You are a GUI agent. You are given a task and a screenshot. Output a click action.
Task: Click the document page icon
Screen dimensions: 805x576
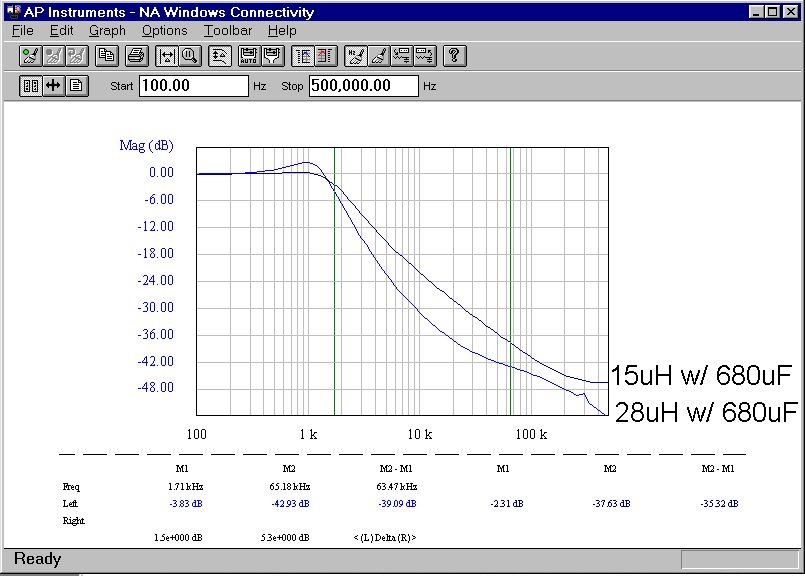(x=76, y=86)
